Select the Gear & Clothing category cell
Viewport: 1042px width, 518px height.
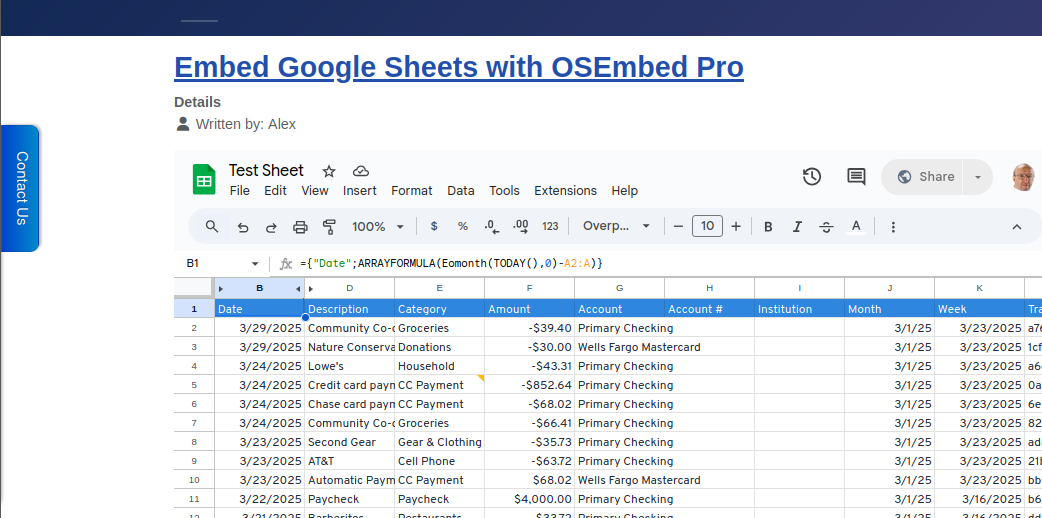(439, 442)
